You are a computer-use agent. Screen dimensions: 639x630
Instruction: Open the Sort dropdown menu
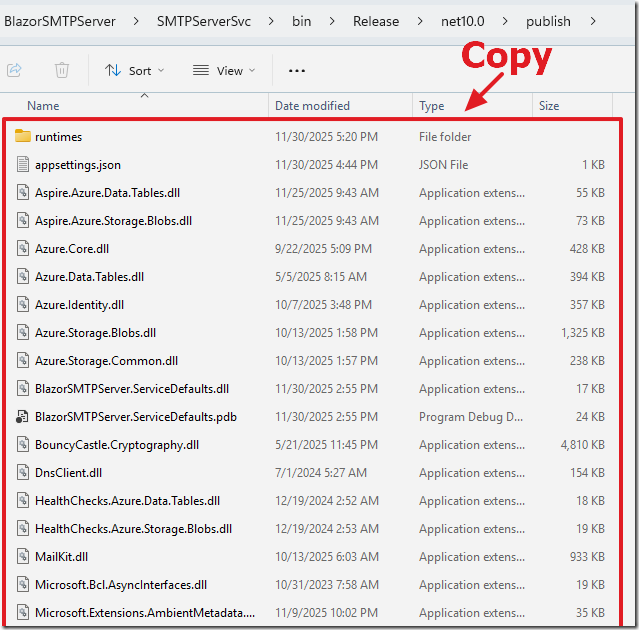point(135,71)
